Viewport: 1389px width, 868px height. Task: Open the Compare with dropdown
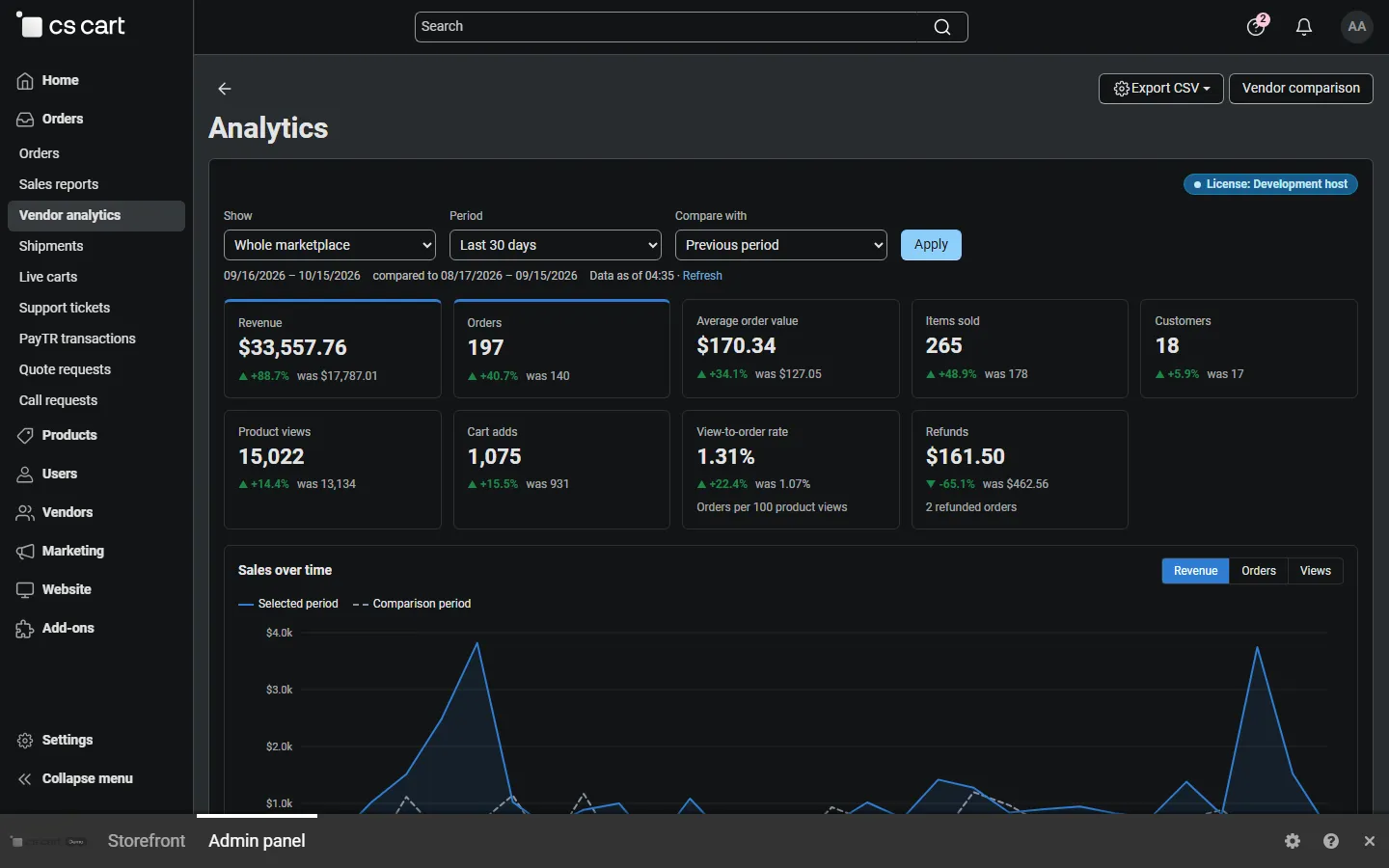pos(781,245)
